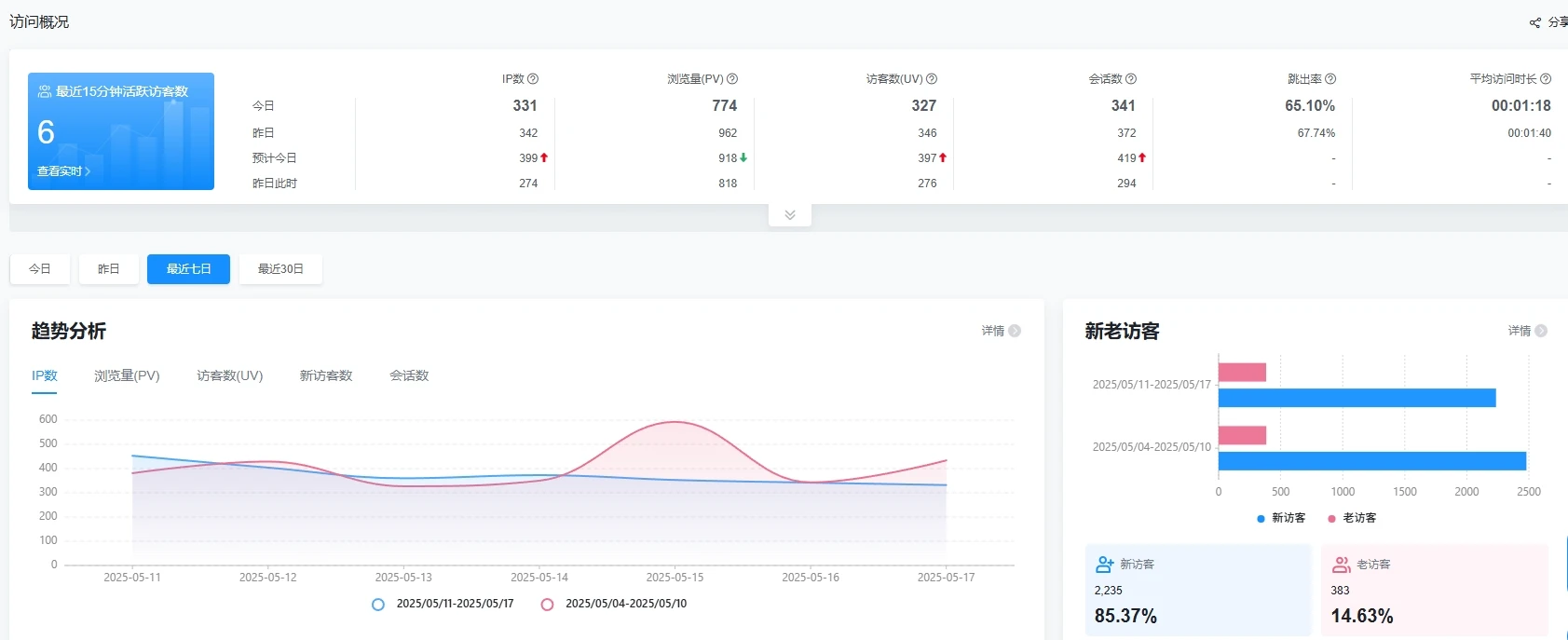Open 新老访客 details arrow

(1541, 331)
